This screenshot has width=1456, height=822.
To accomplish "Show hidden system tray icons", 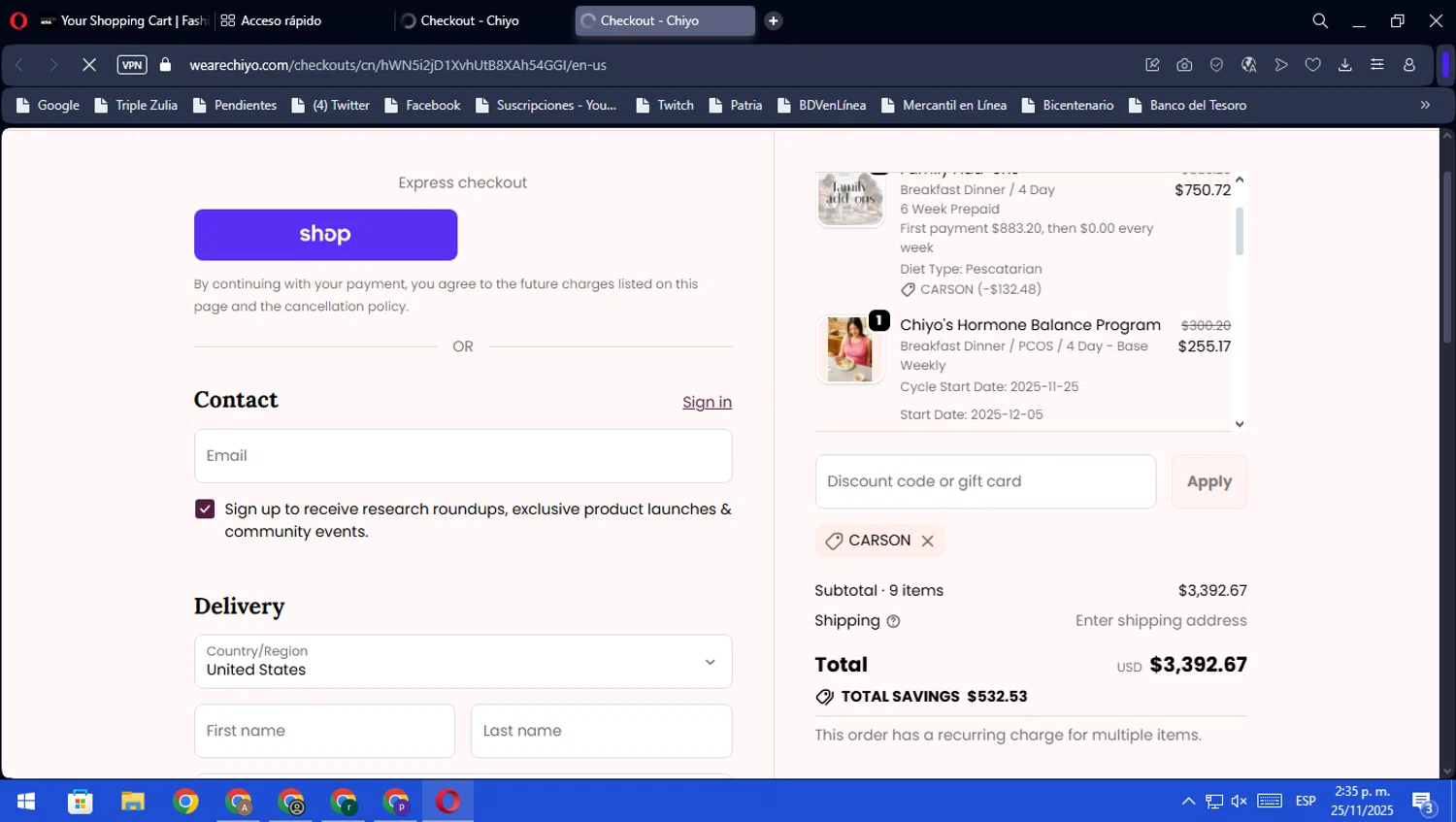I will [1188, 802].
